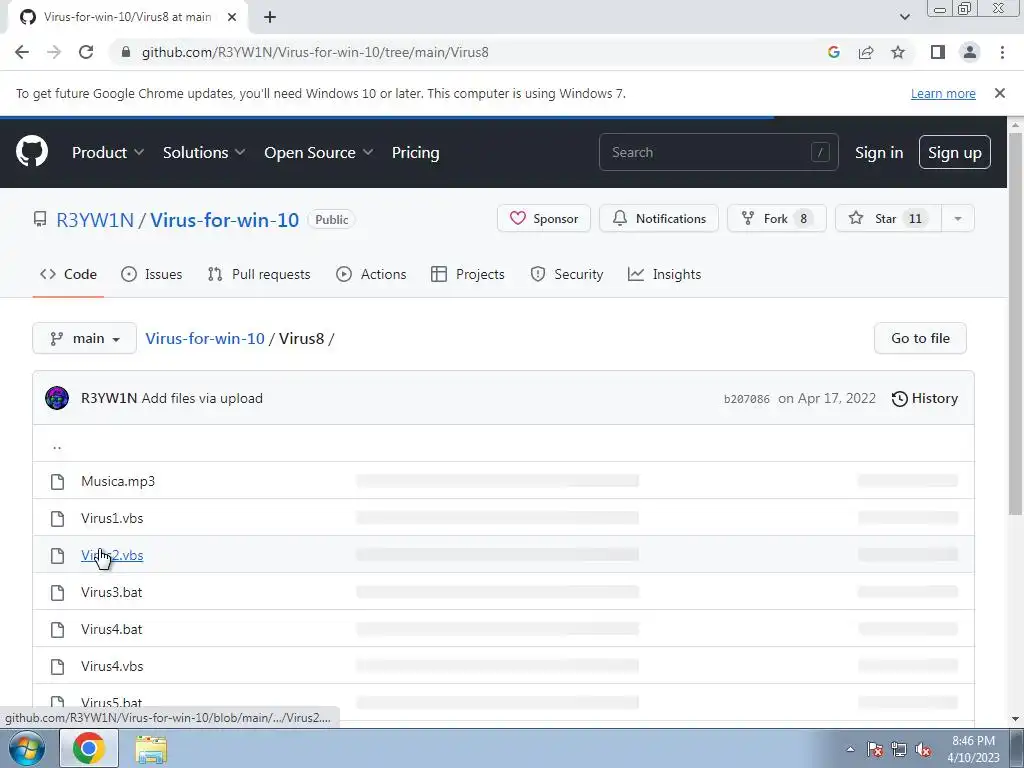View commit History
The width and height of the screenshot is (1024, 768).
[x=925, y=398]
